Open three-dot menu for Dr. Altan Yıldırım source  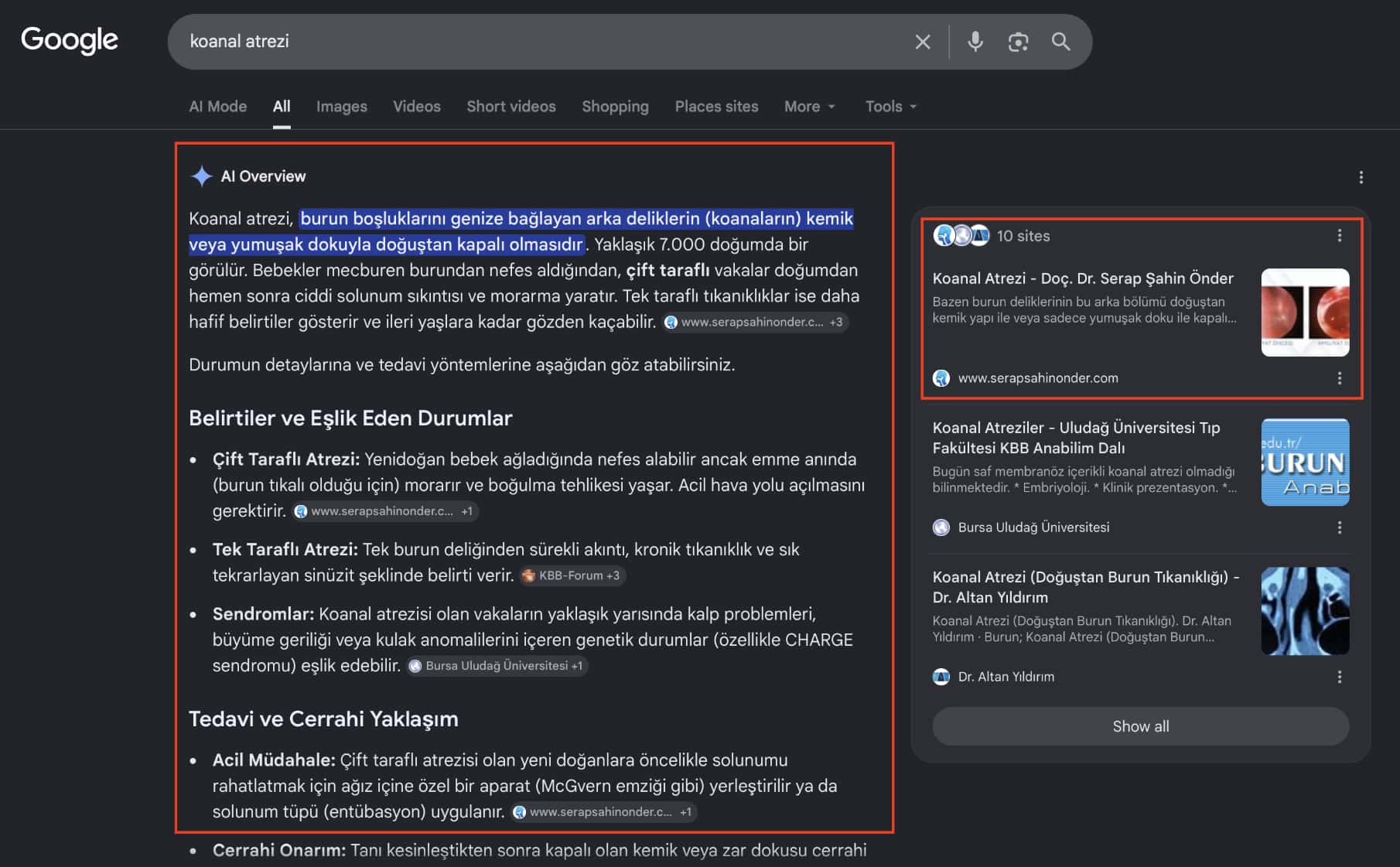point(1340,677)
